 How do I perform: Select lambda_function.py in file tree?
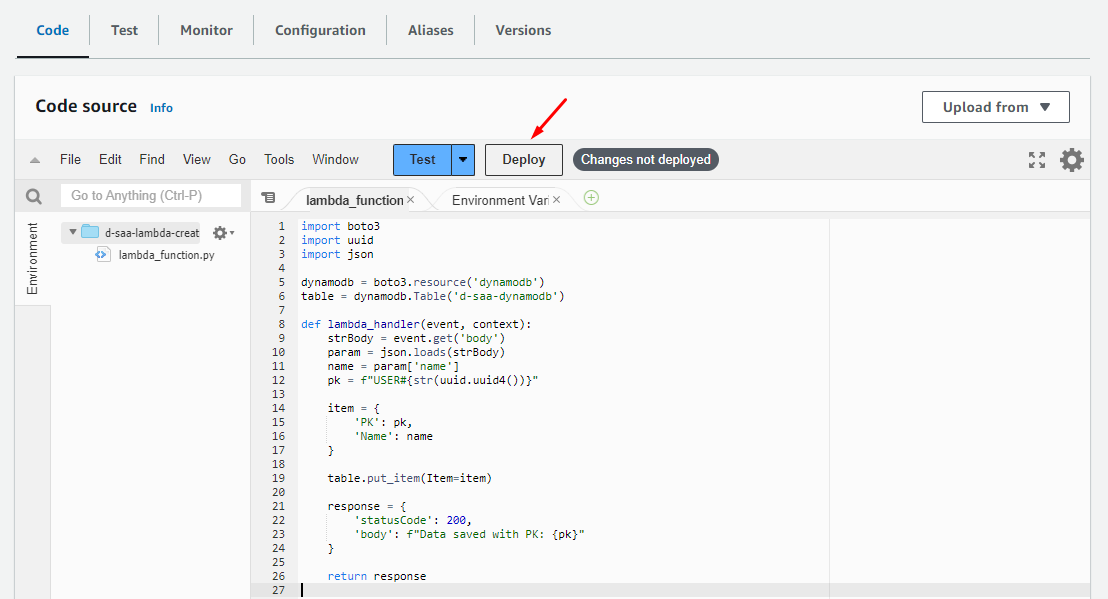coord(166,255)
